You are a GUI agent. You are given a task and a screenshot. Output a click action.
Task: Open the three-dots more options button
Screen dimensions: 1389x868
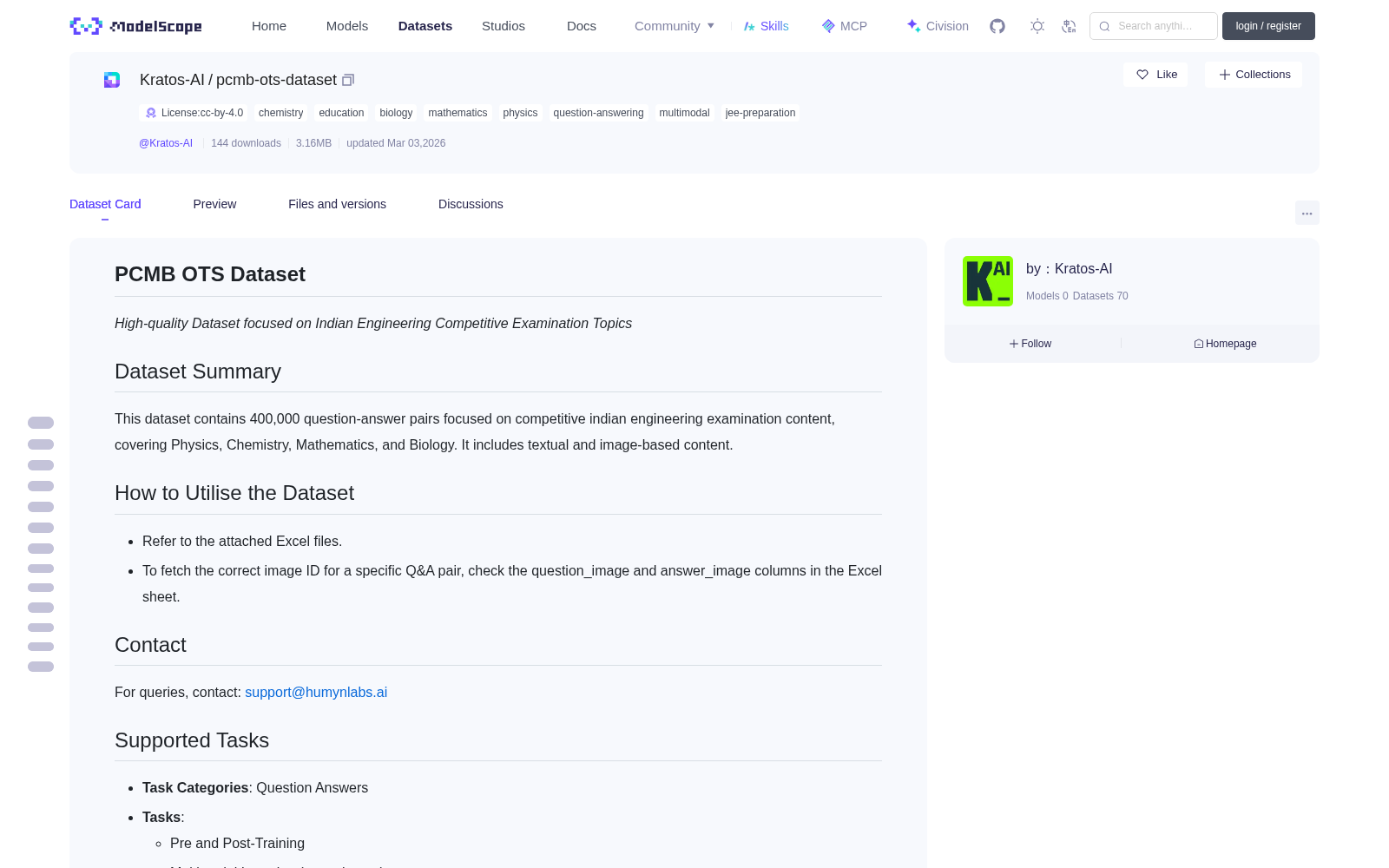[1307, 213]
